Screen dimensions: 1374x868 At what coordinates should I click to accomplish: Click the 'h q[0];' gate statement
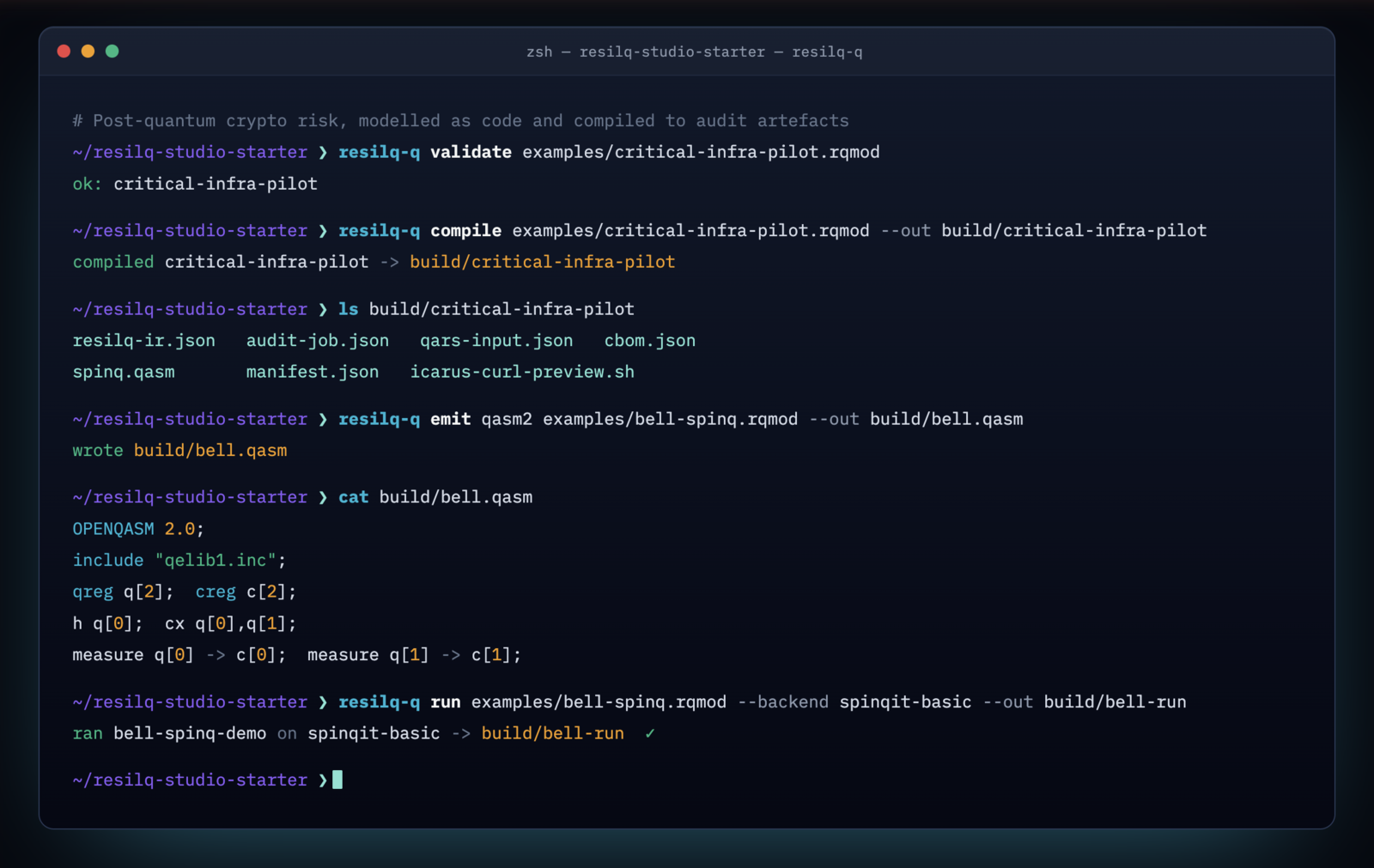point(107,623)
